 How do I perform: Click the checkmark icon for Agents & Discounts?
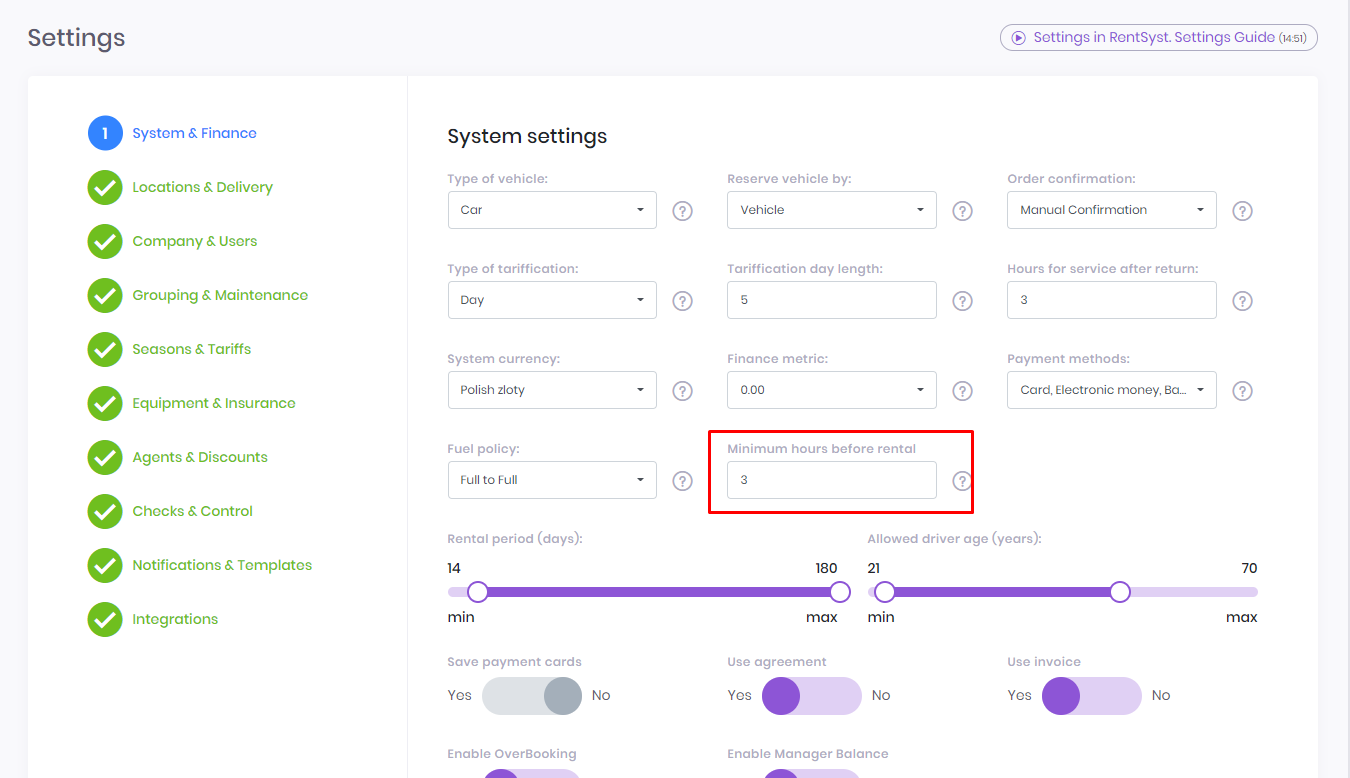[105, 457]
